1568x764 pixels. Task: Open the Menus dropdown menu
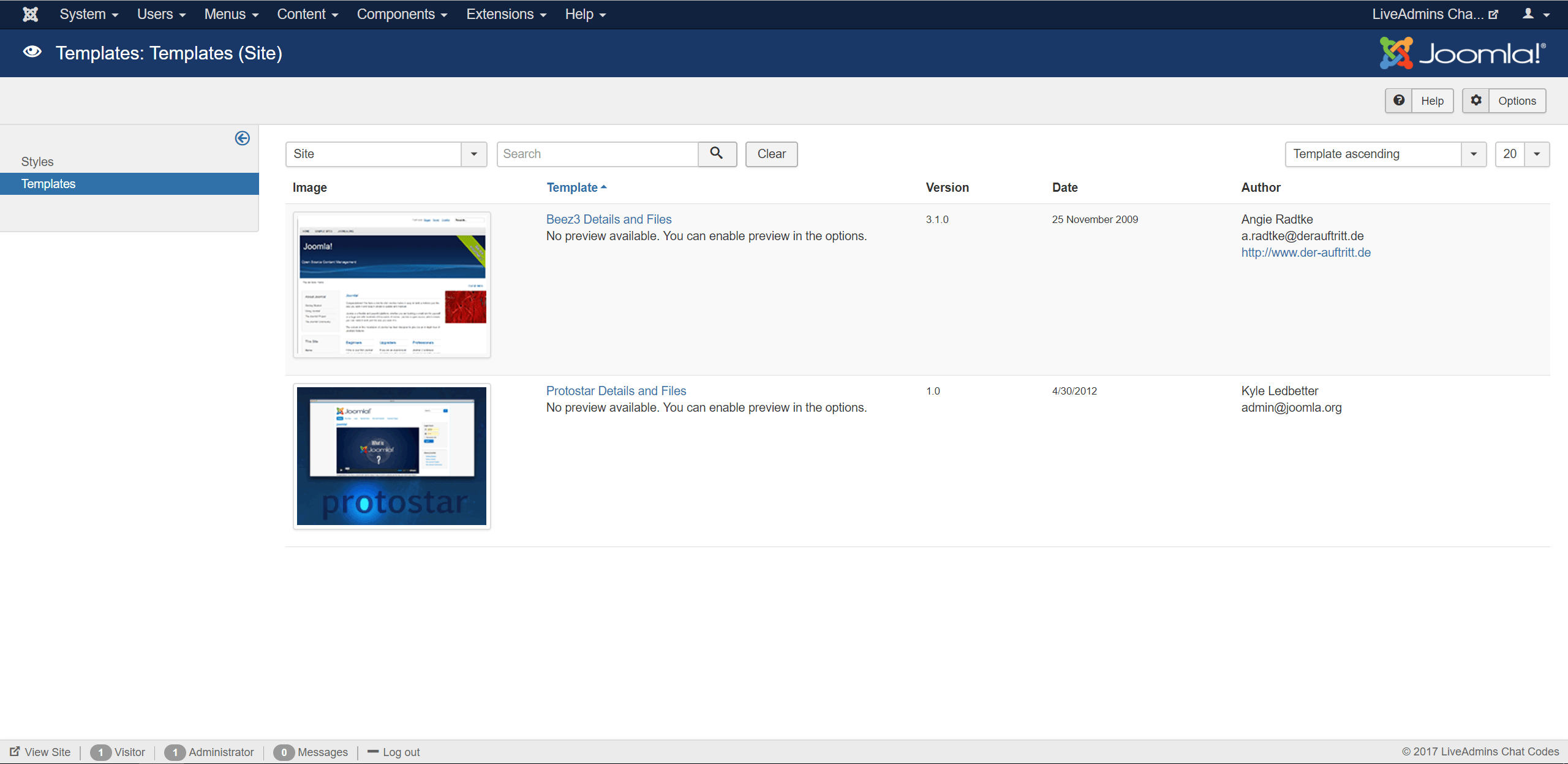tap(231, 14)
